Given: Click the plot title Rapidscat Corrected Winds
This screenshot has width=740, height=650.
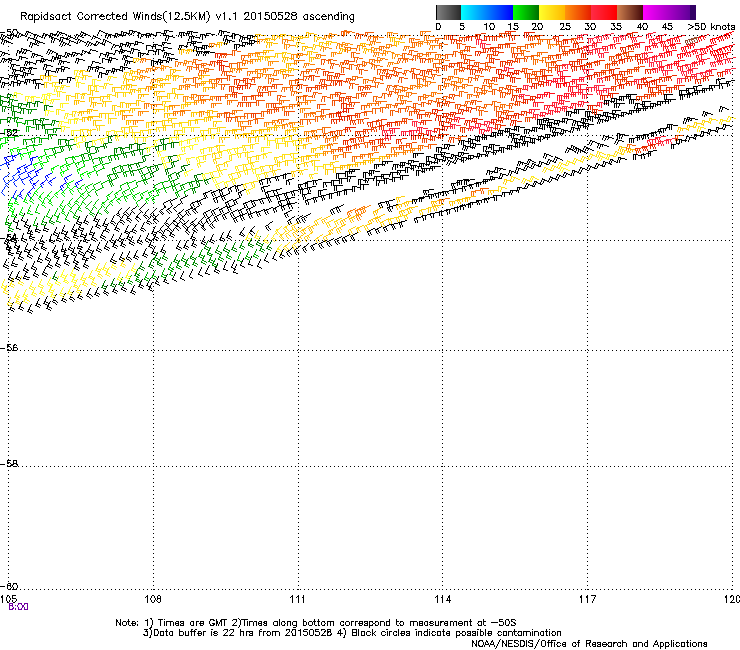Looking at the screenshot, I should pos(187,17).
